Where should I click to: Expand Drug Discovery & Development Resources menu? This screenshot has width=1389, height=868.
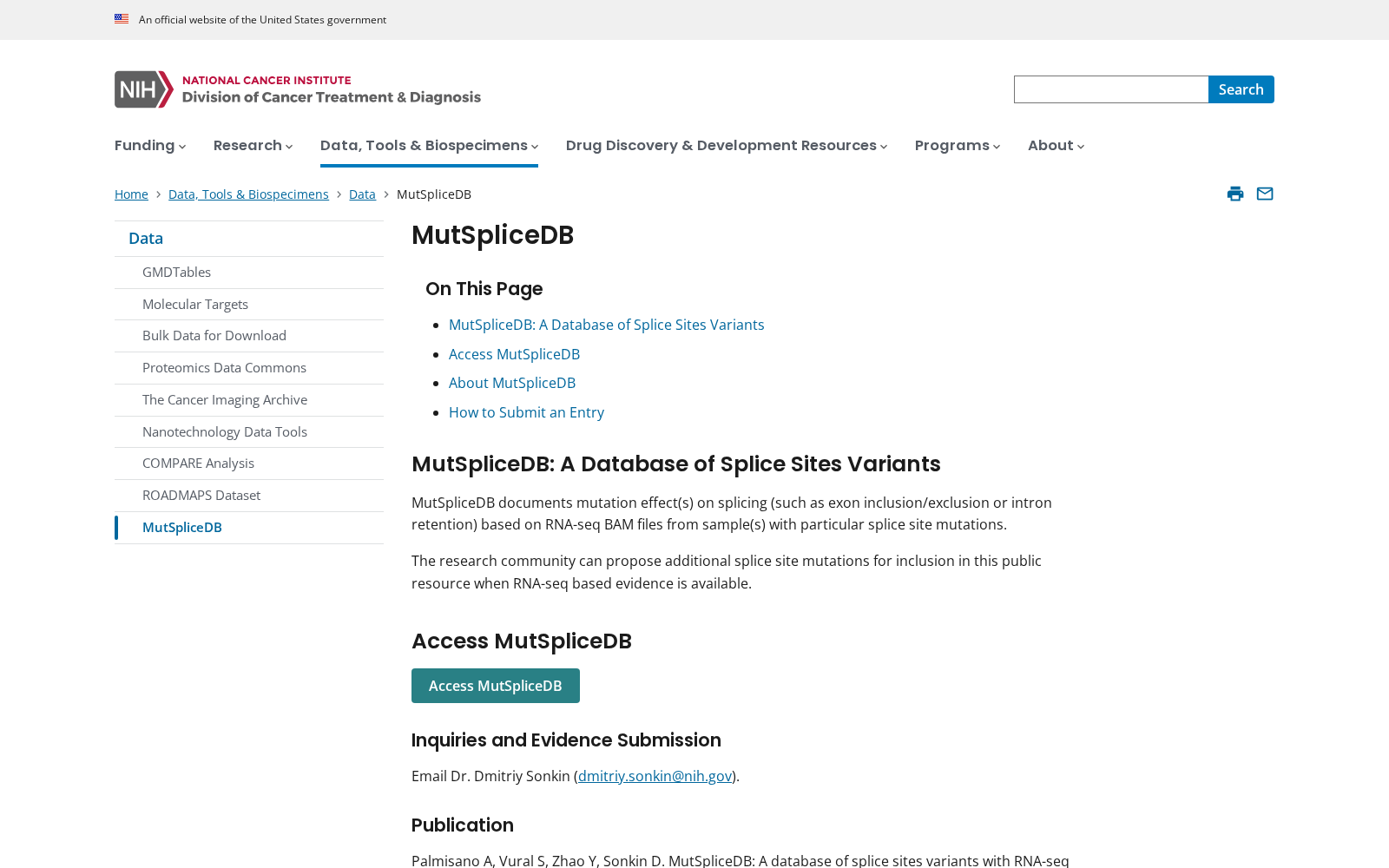[x=727, y=146]
